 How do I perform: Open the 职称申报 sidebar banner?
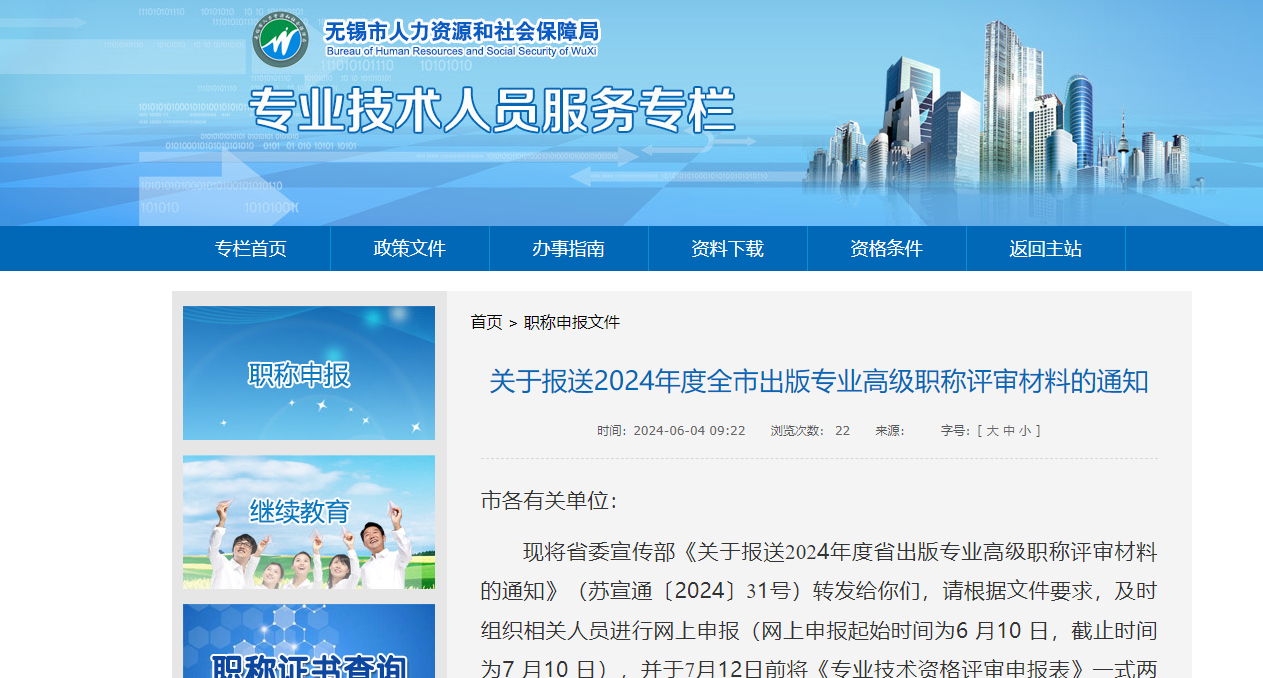309,373
